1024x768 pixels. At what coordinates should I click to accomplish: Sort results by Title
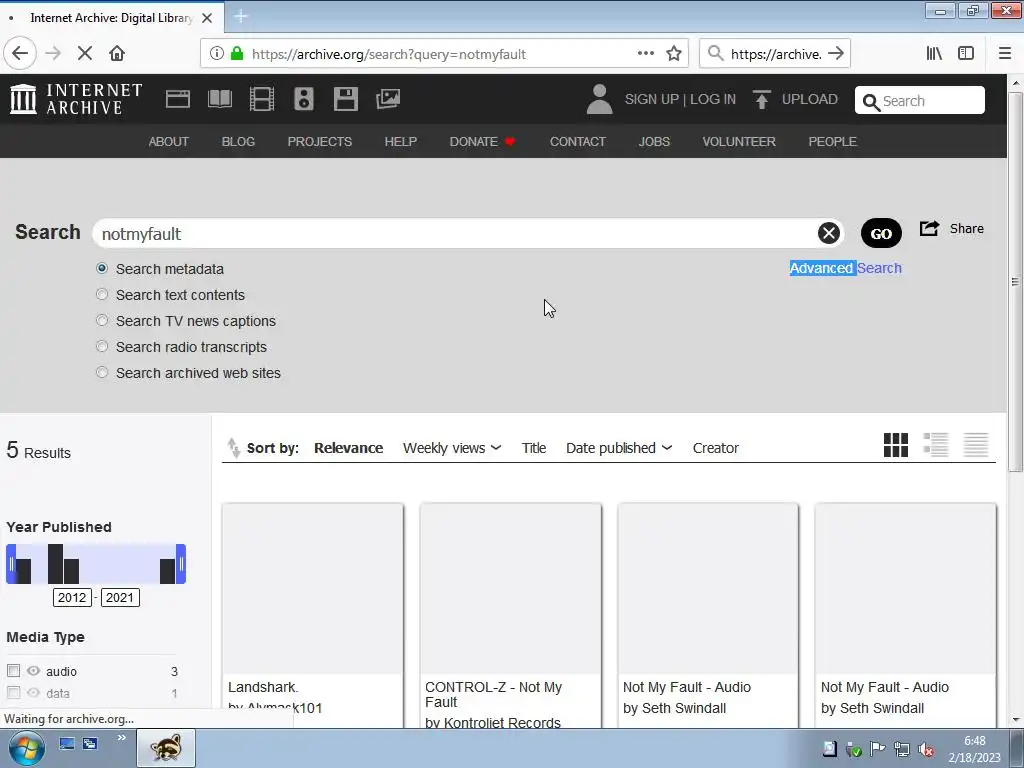[534, 448]
